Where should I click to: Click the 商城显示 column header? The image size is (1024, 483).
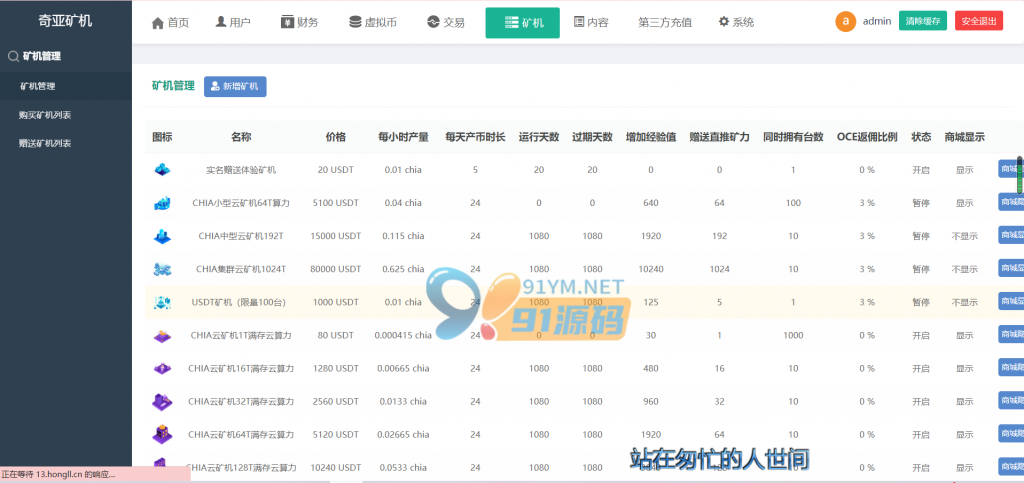click(964, 138)
